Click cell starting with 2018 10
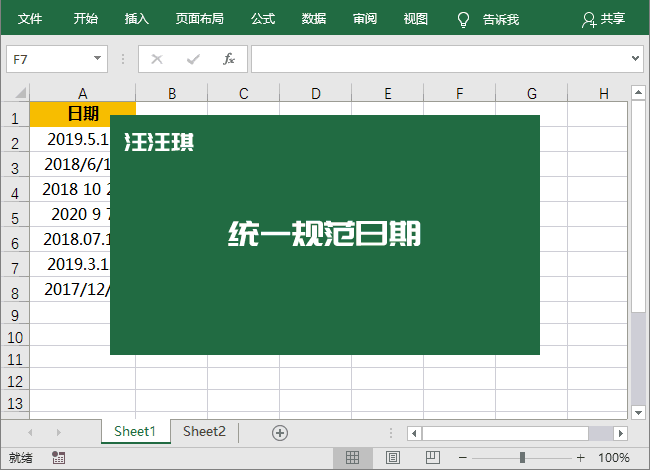Viewport: 650px width, 470px height. tap(70, 189)
